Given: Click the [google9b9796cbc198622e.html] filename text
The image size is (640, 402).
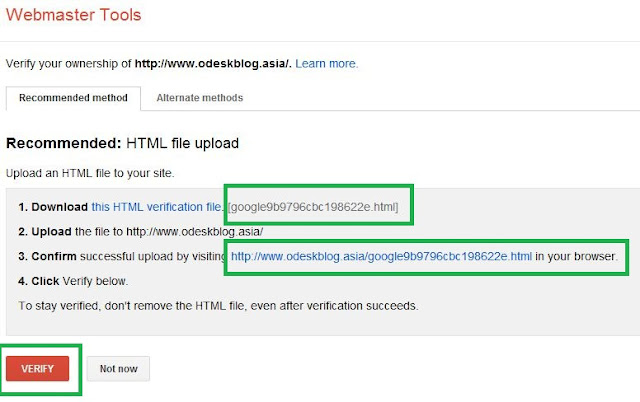Looking at the screenshot, I should click(313, 207).
